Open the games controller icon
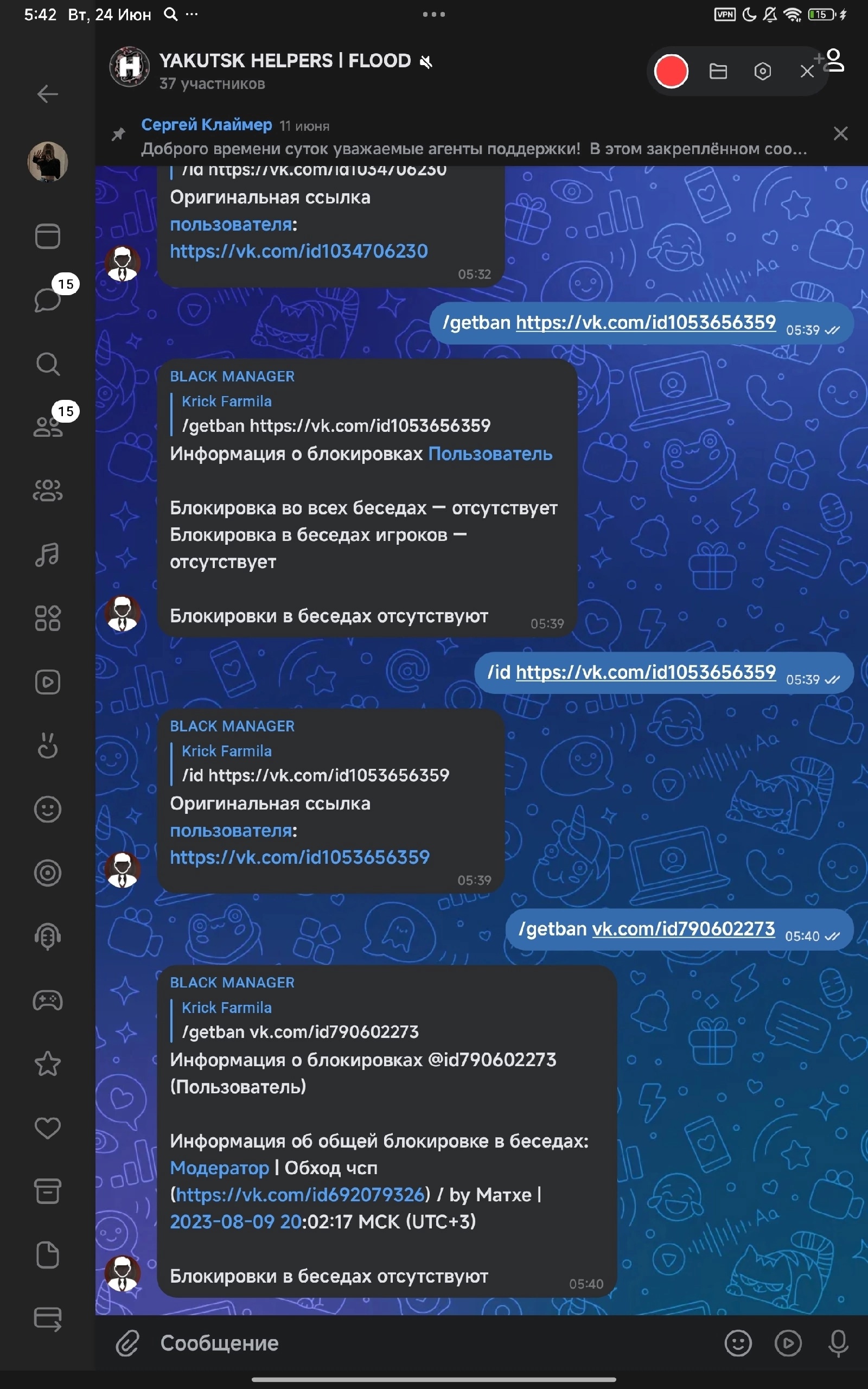This screenshot has height=1389, width=868. [x=48, y=1001]
